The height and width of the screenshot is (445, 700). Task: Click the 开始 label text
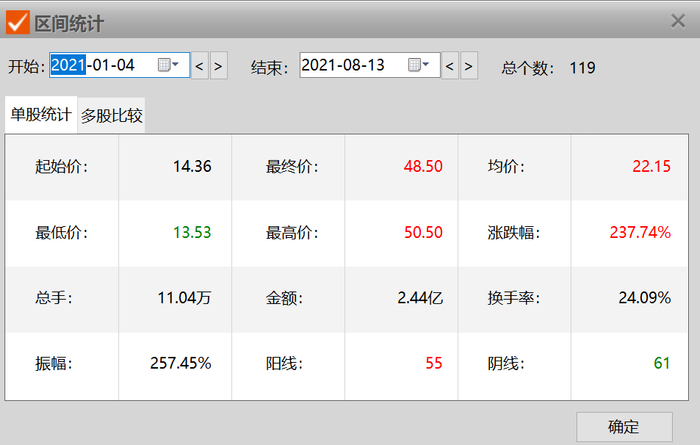[26, 67]
